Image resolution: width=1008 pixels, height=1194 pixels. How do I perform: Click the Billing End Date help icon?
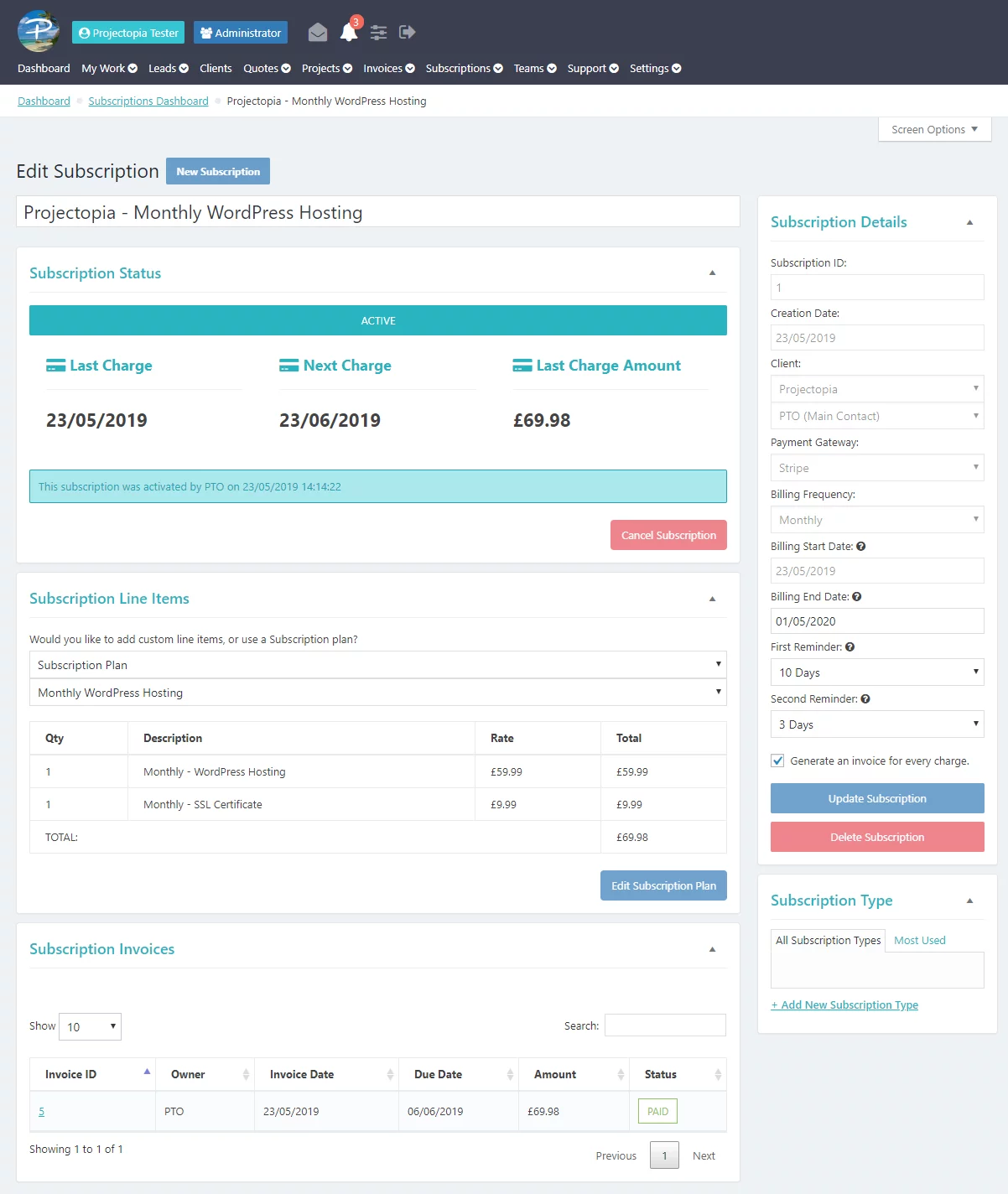pyautogui.click(x=857, y=597)
